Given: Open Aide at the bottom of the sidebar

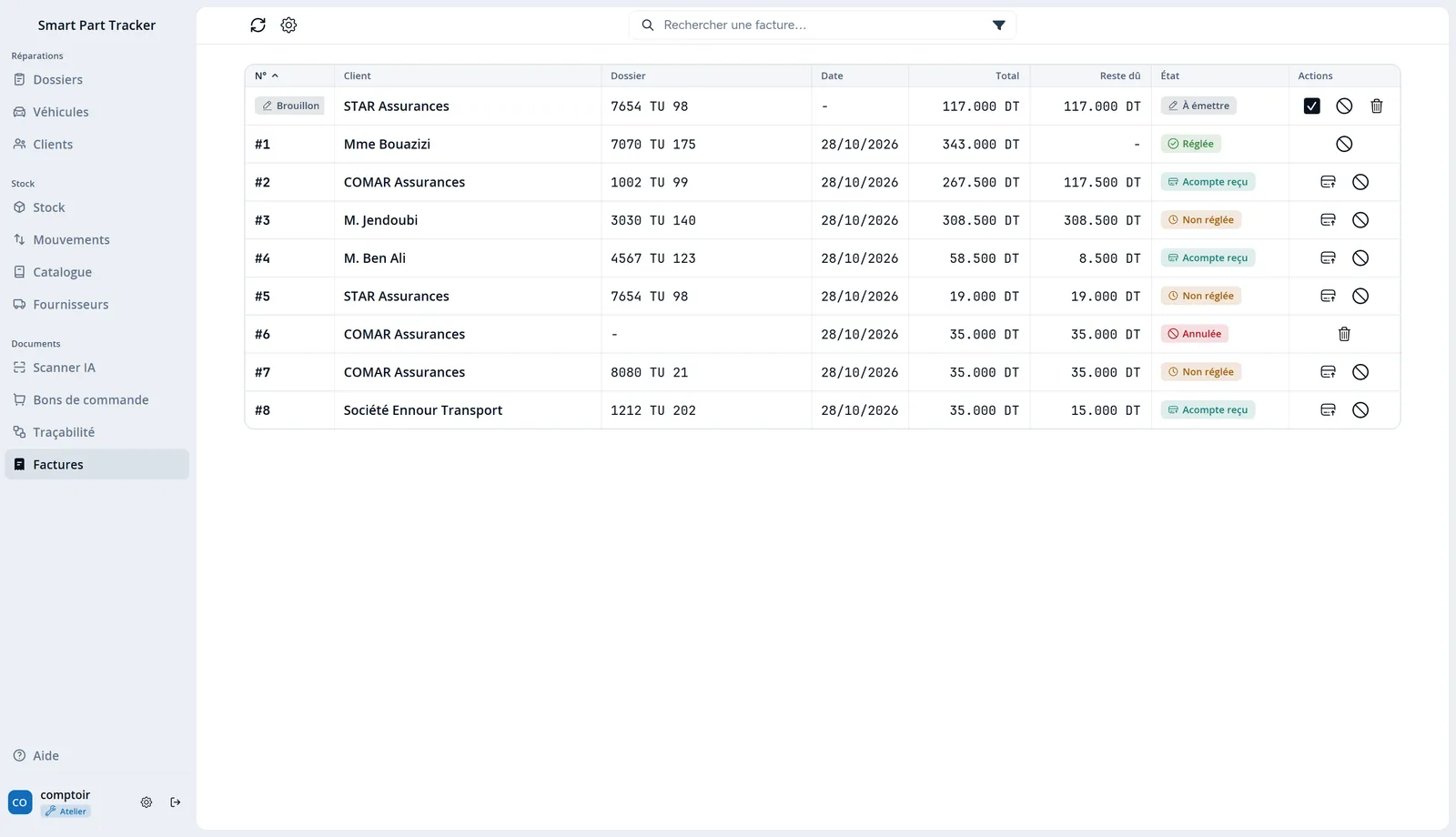Looking at the screenshot, I should [97, 756].
